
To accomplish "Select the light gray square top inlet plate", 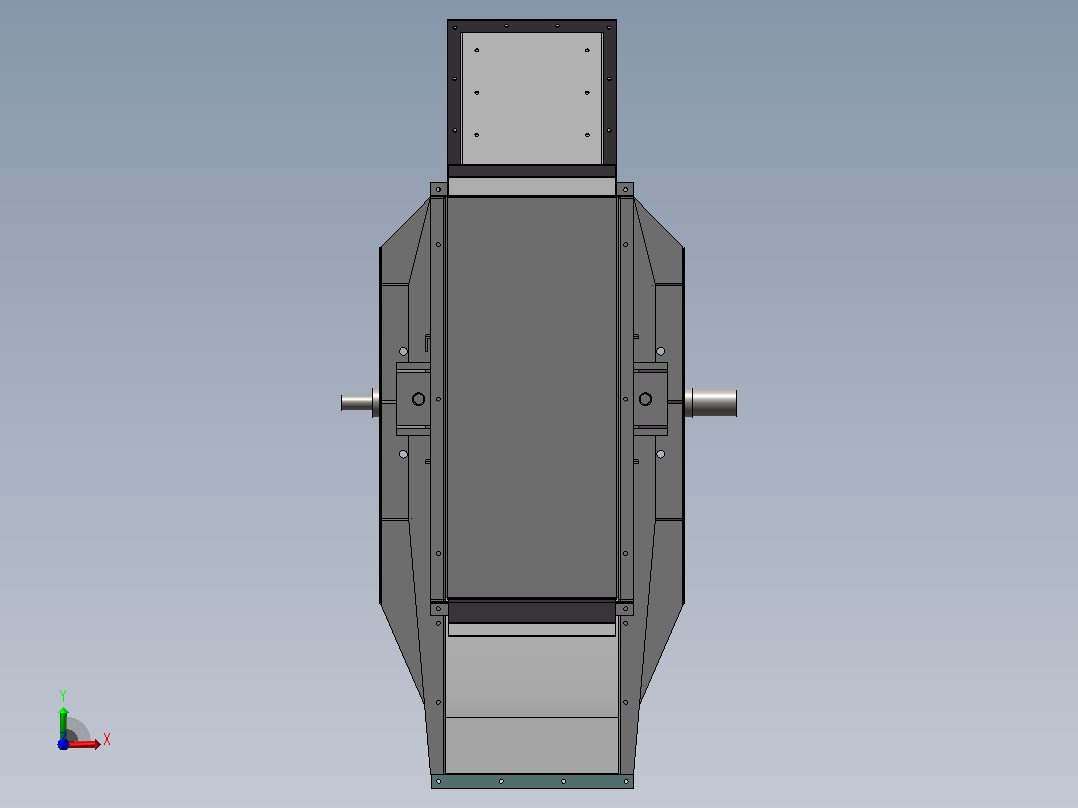I will [531, 98].
